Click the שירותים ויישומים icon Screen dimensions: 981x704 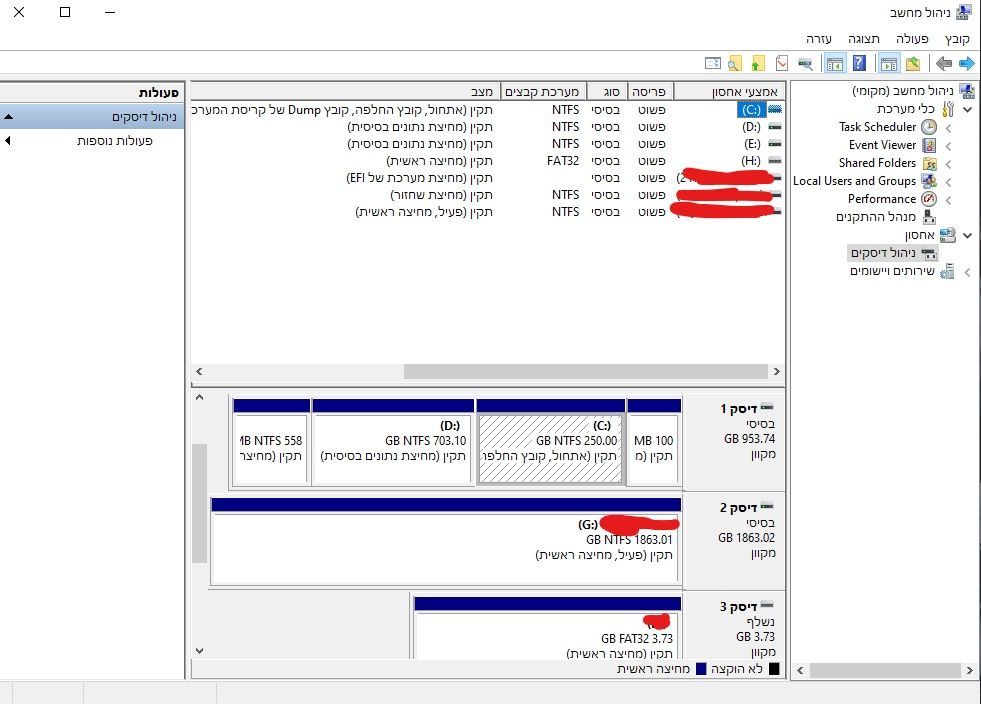[947, 272]
